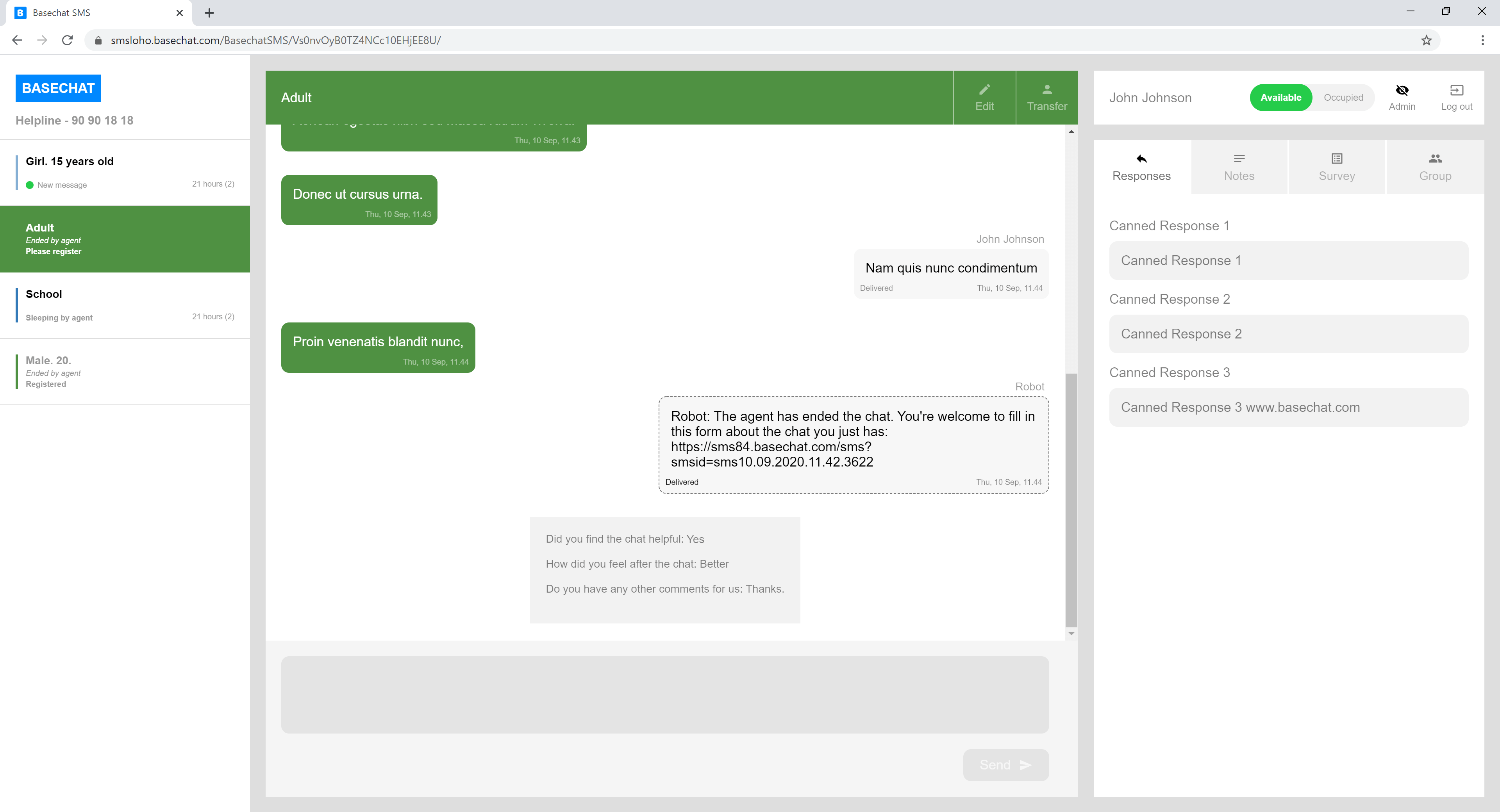Open the Chrome three-dot menu
The image size is (1500, 812).
pyautogui.click(x=1482, y=40)
